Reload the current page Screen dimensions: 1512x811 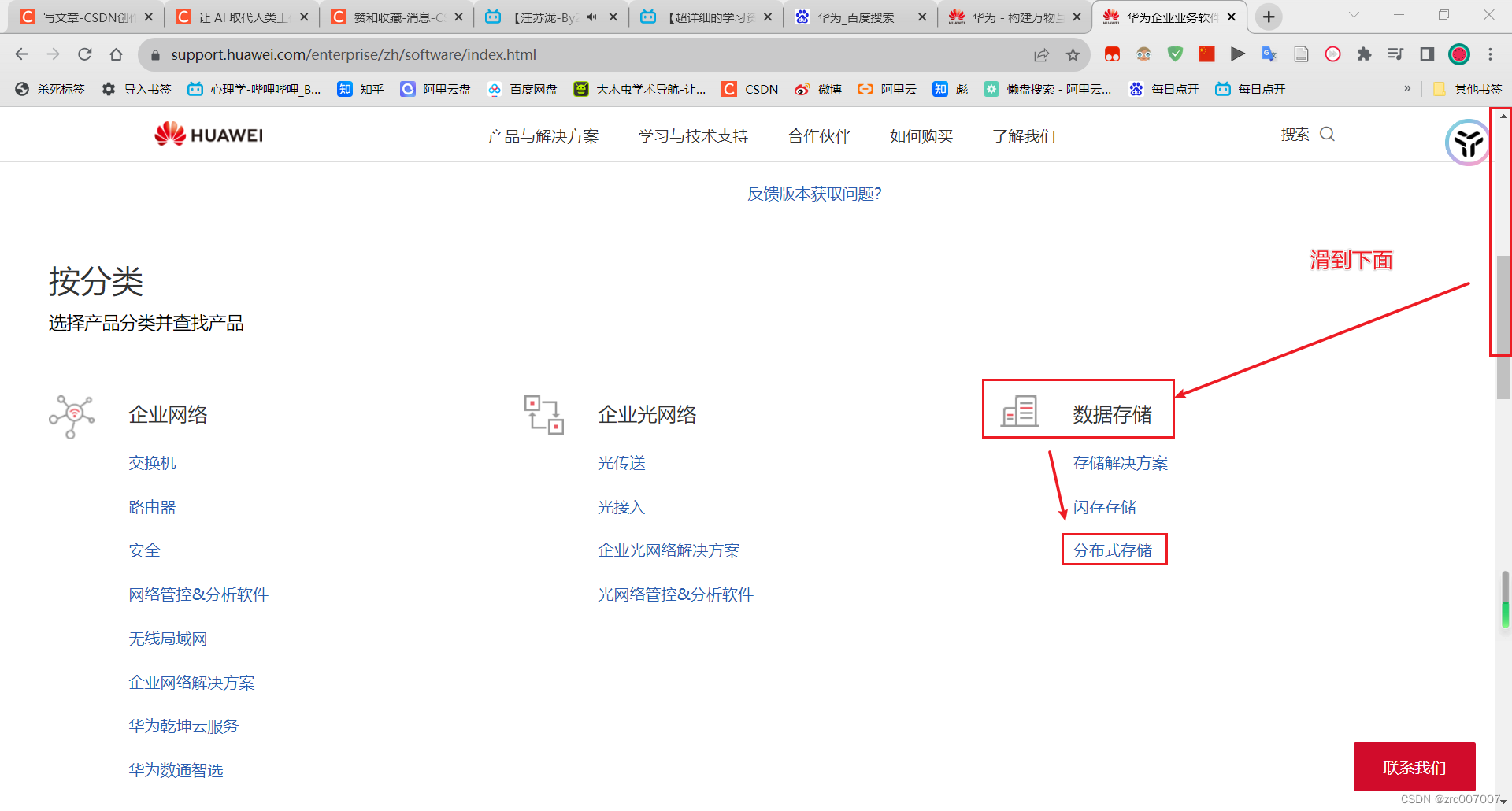[x=85, y=54]
